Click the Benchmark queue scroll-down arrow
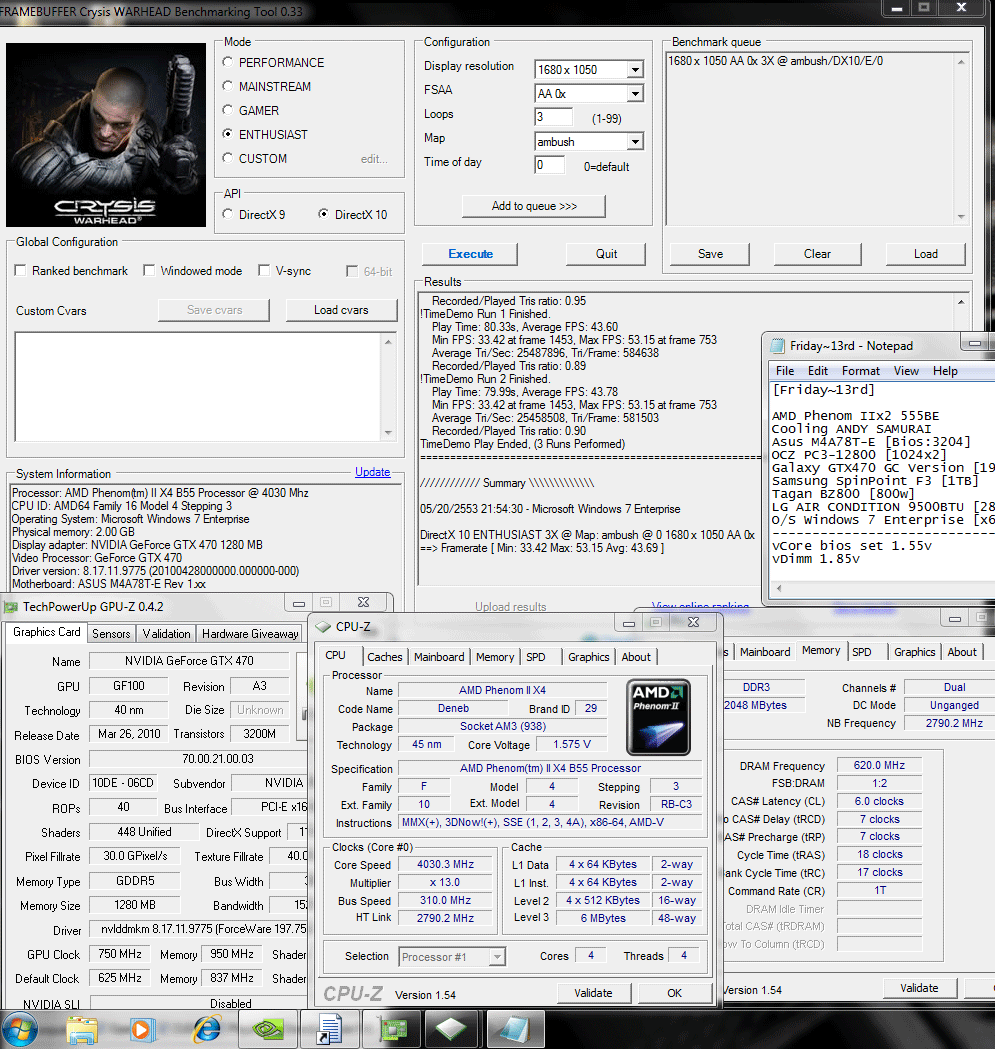Viewport: 995px width, 1049px height. (x=961, y=217)
